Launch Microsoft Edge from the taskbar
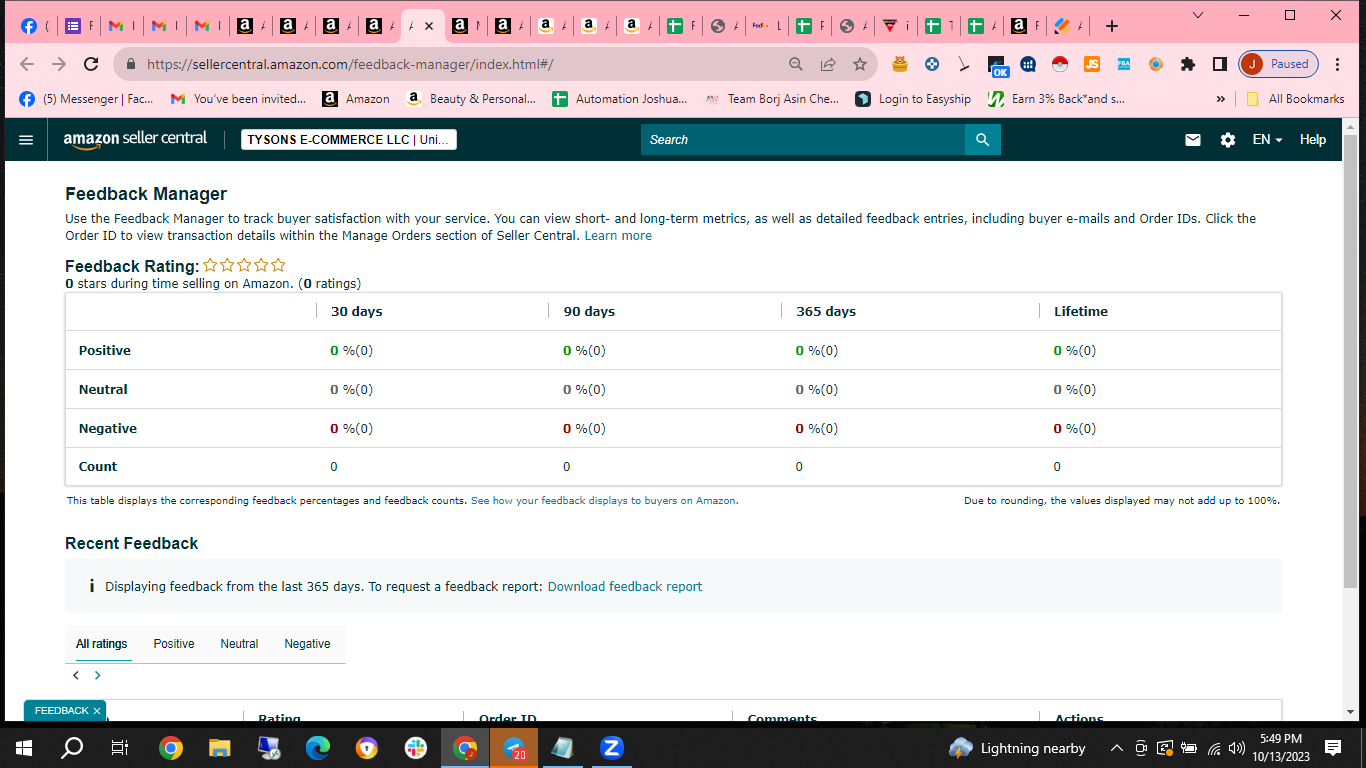 point(317,748)
